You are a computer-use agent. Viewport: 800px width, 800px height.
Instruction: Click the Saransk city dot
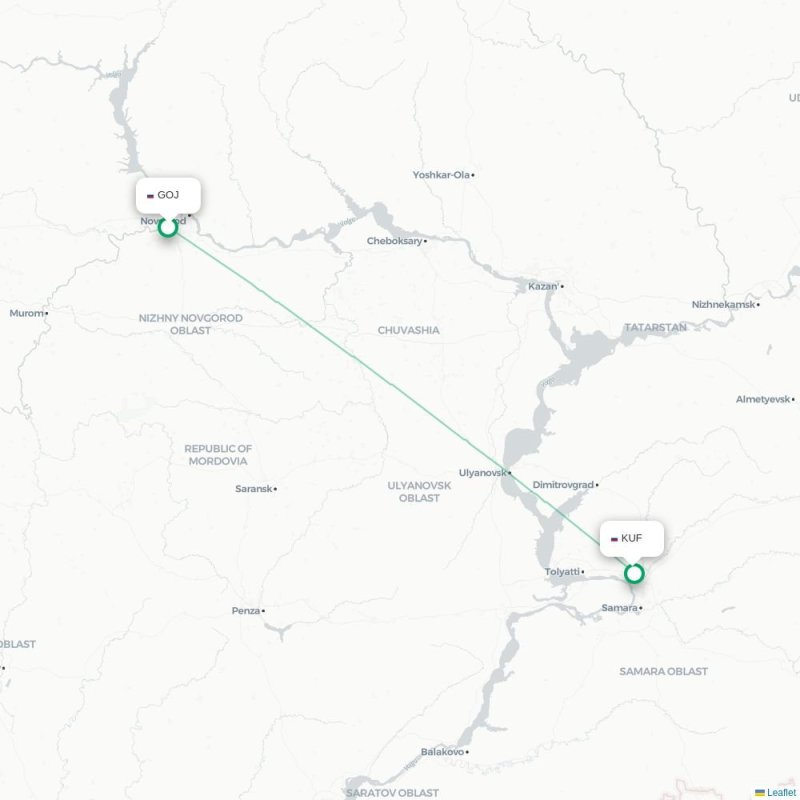(x=276, y=489)
